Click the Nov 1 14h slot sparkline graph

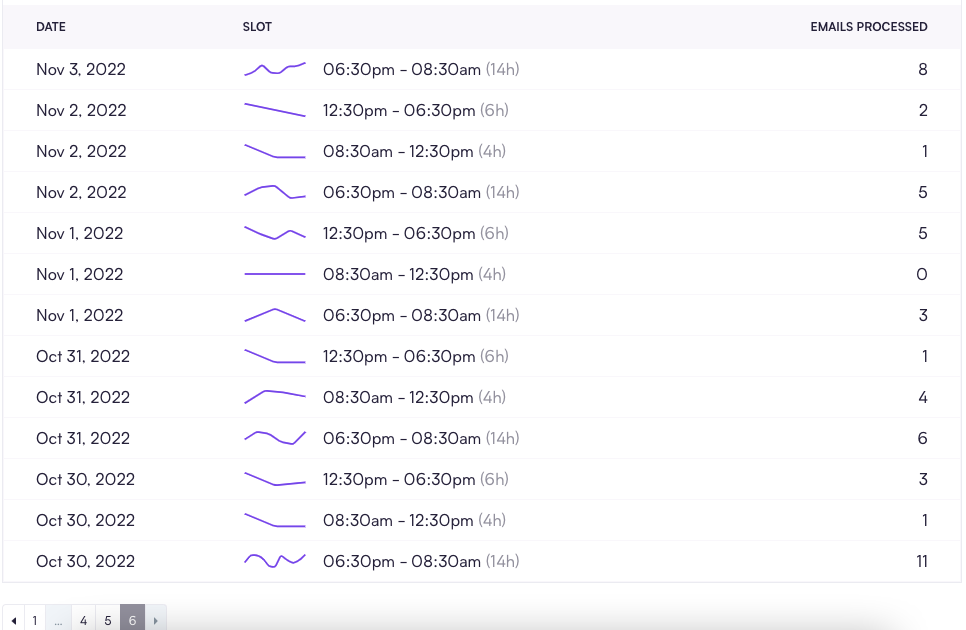pos(275,315)
